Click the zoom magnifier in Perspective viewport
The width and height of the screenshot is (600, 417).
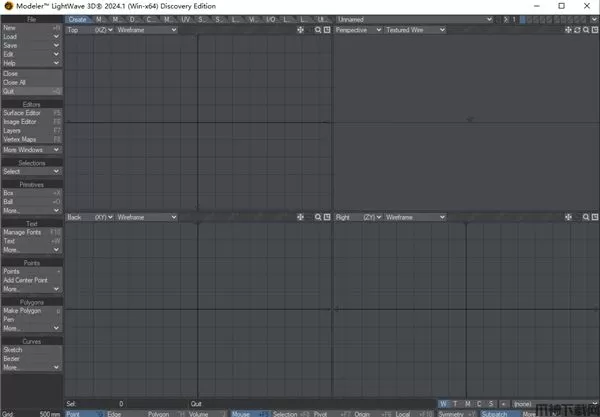[x=586, y=30]
